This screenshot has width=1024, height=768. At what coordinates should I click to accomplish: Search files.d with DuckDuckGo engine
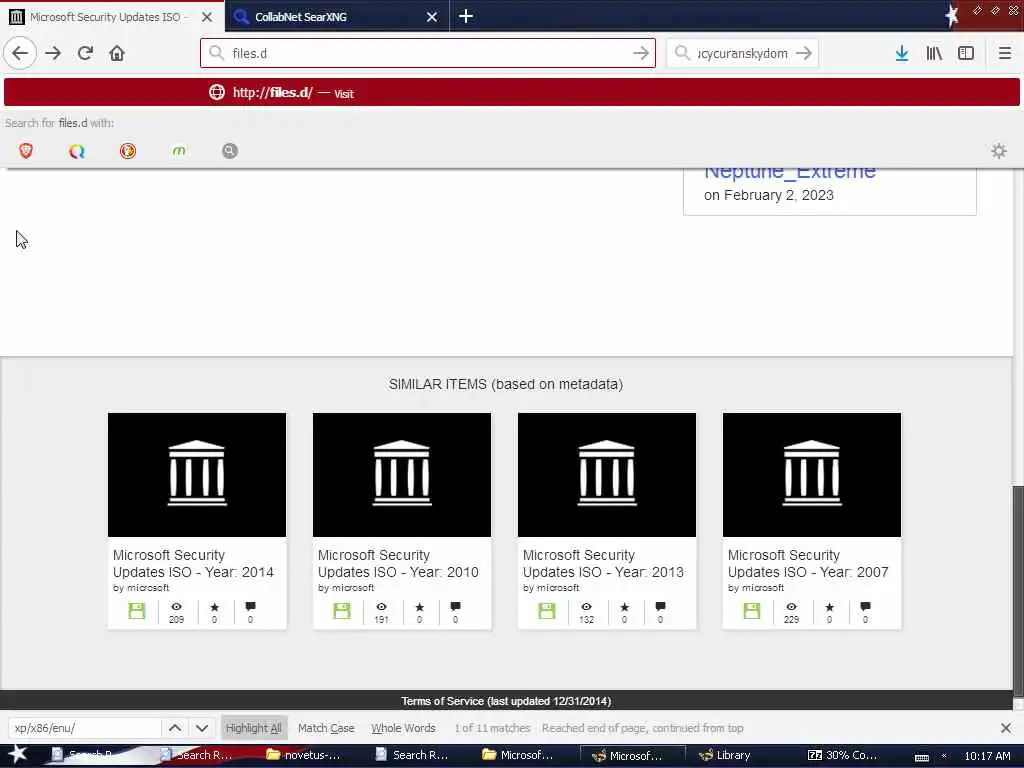[128, 151]
